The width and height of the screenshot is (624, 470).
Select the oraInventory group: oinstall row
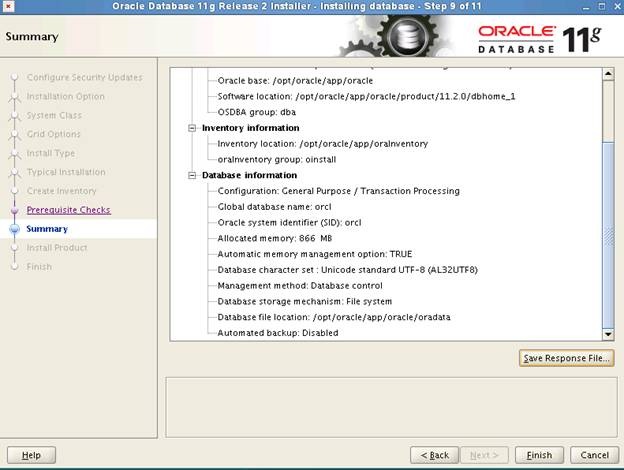click(277, 160)
